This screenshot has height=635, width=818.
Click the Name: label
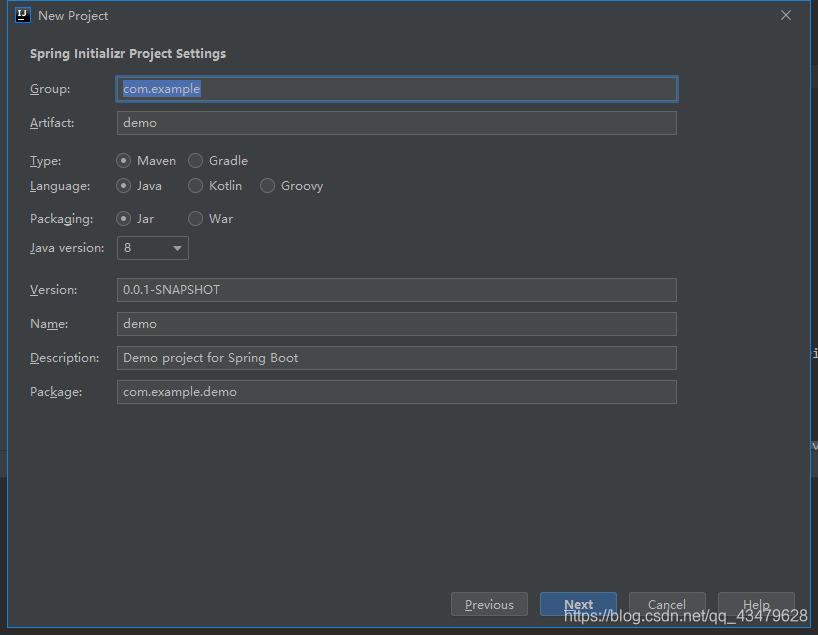pos(49,324)
